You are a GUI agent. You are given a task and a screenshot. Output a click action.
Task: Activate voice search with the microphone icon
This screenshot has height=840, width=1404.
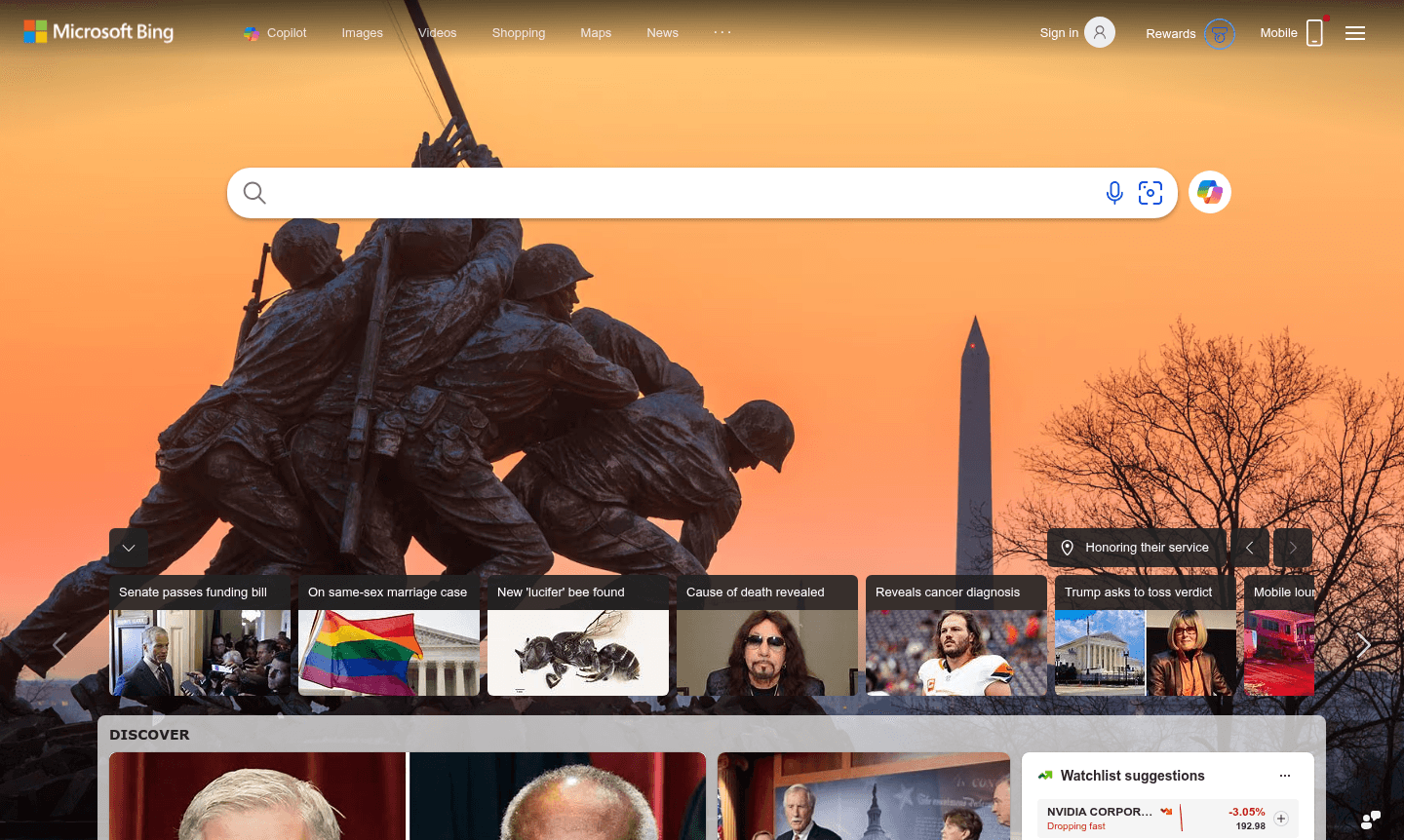pyautogui.click(x=1114, y=192)
